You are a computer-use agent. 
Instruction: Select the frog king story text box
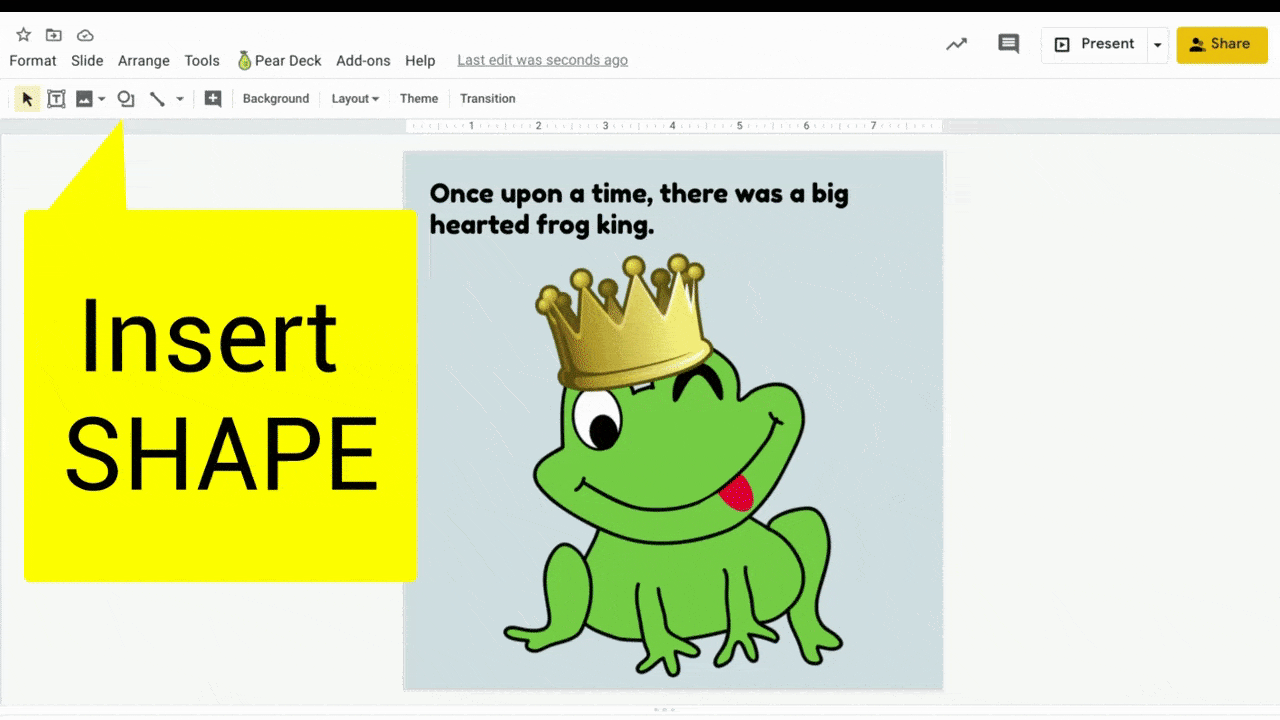(639, 208)
